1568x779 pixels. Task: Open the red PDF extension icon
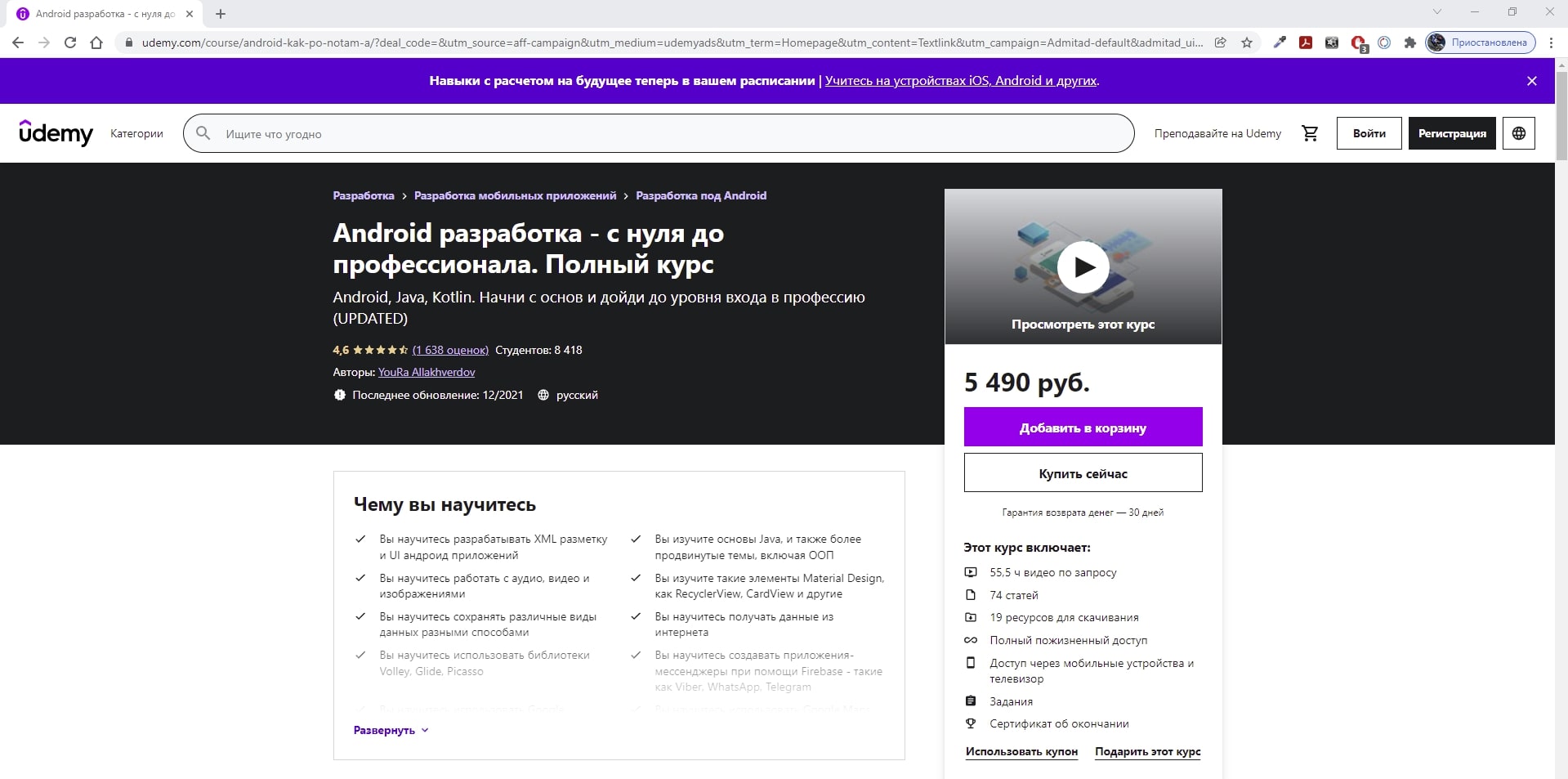[1306, 43]
